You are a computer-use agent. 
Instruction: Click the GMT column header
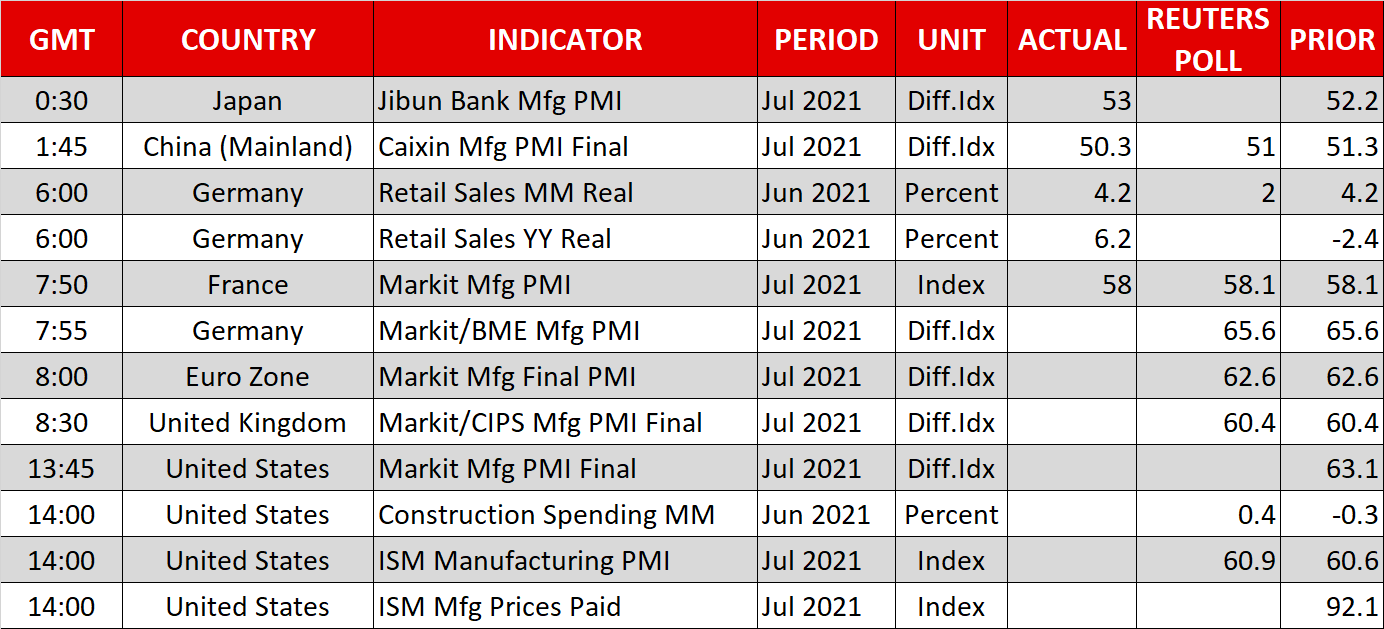tap(62, 40)
